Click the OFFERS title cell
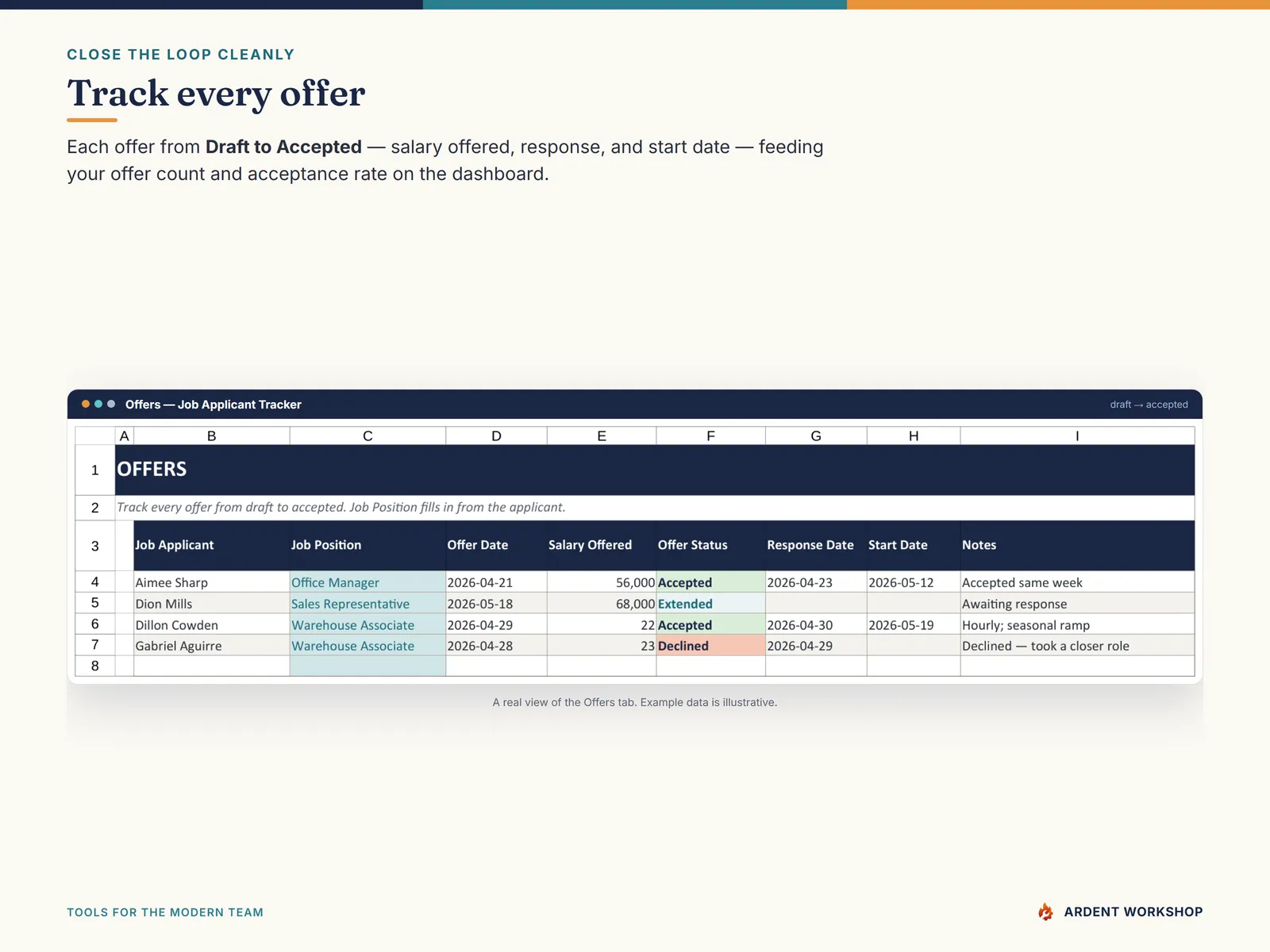The image size is (1270, 952). coord(655,470)
